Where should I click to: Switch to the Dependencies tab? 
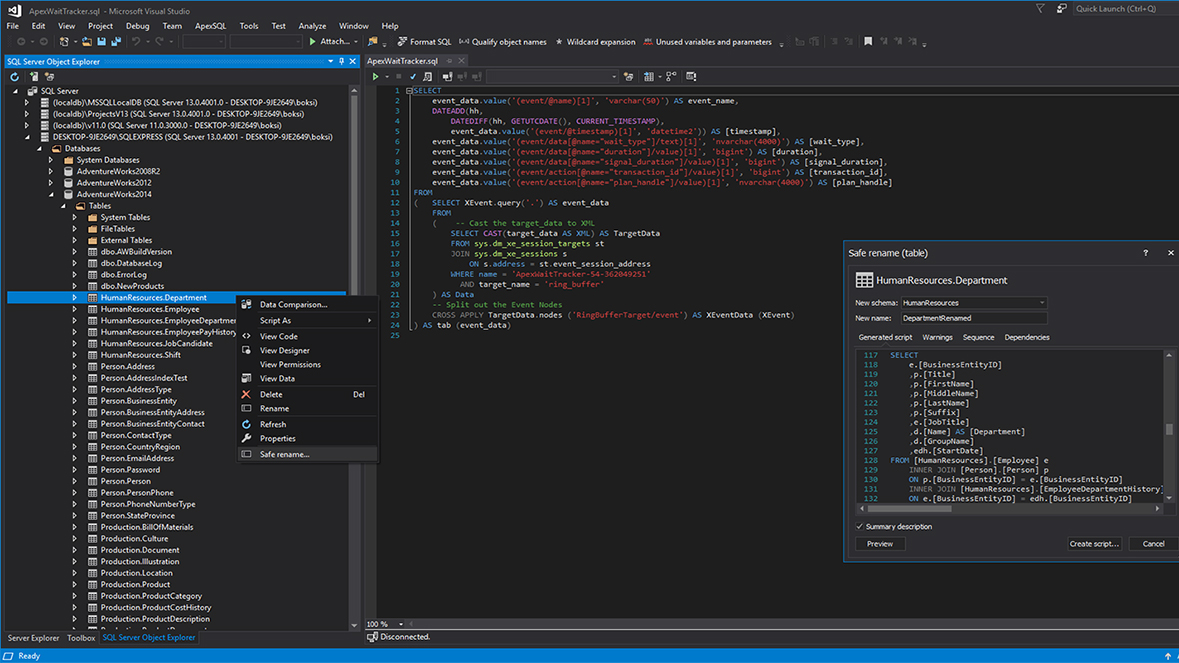(1026, 337)
